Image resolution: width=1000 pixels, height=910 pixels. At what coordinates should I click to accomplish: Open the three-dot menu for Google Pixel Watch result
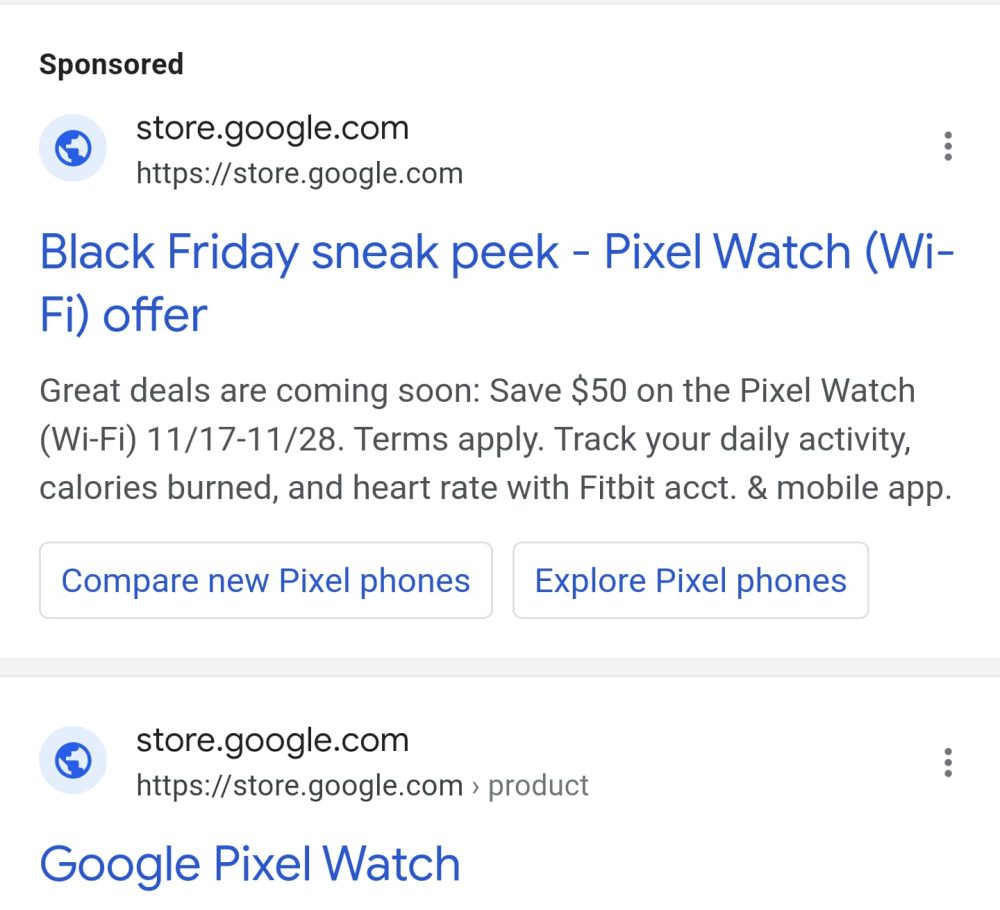(947, 762)
